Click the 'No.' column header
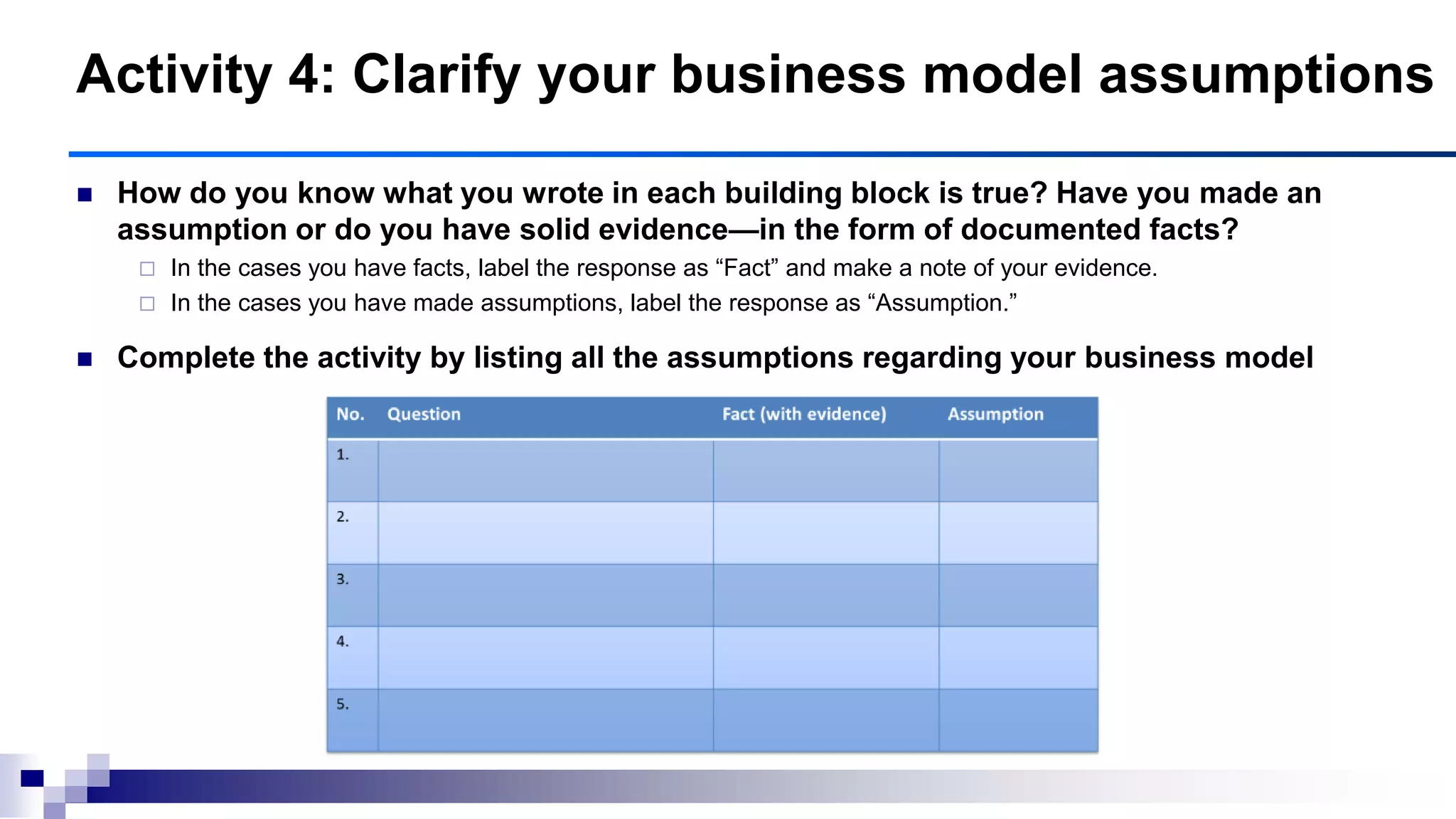 coord(350,414)
